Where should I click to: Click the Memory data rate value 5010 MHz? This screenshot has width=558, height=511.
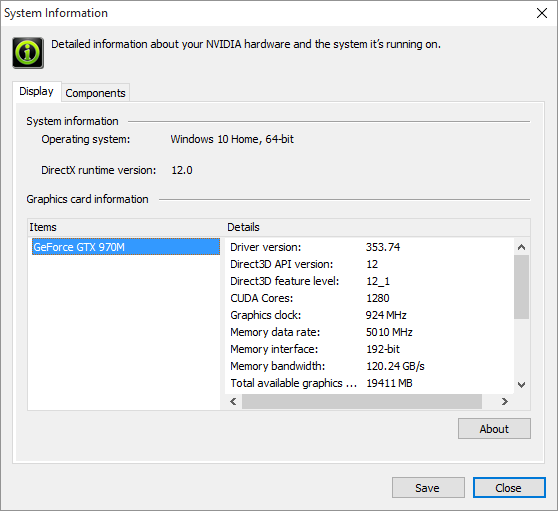tap(389, 332)
